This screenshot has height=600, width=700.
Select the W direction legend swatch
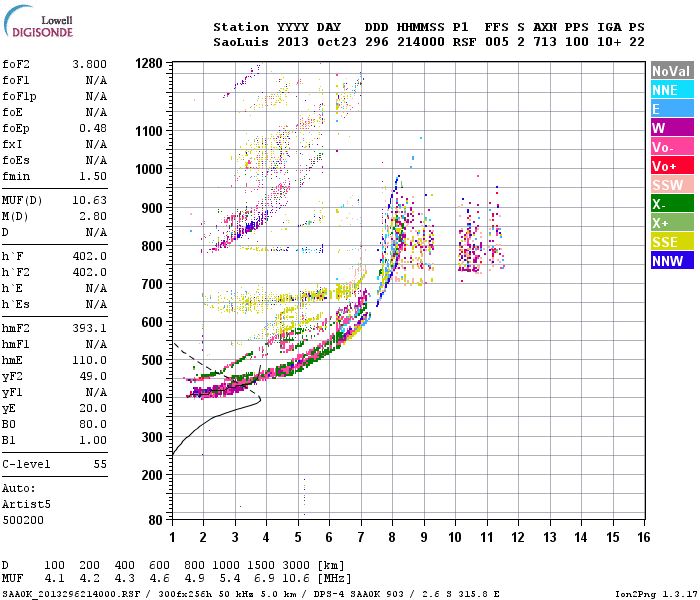click(x=672, y=128)
